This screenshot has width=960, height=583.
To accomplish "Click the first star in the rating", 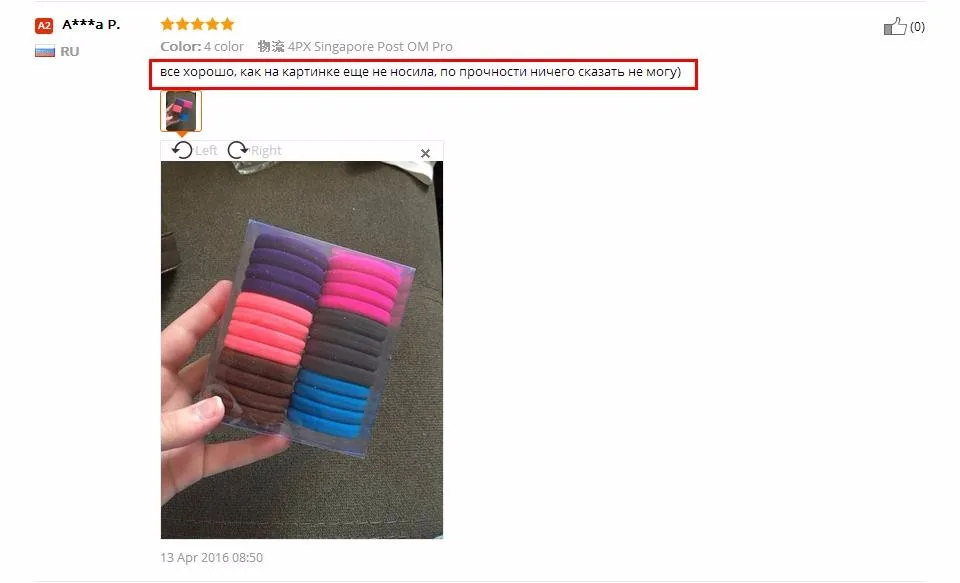I will [167, 24].
